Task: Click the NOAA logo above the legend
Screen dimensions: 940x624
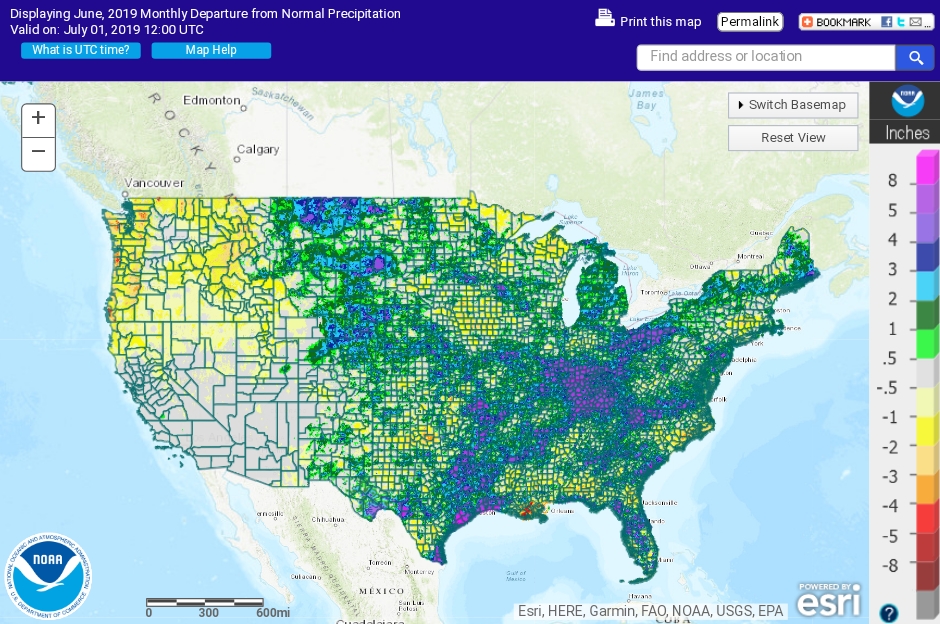Action: point(908,101)
